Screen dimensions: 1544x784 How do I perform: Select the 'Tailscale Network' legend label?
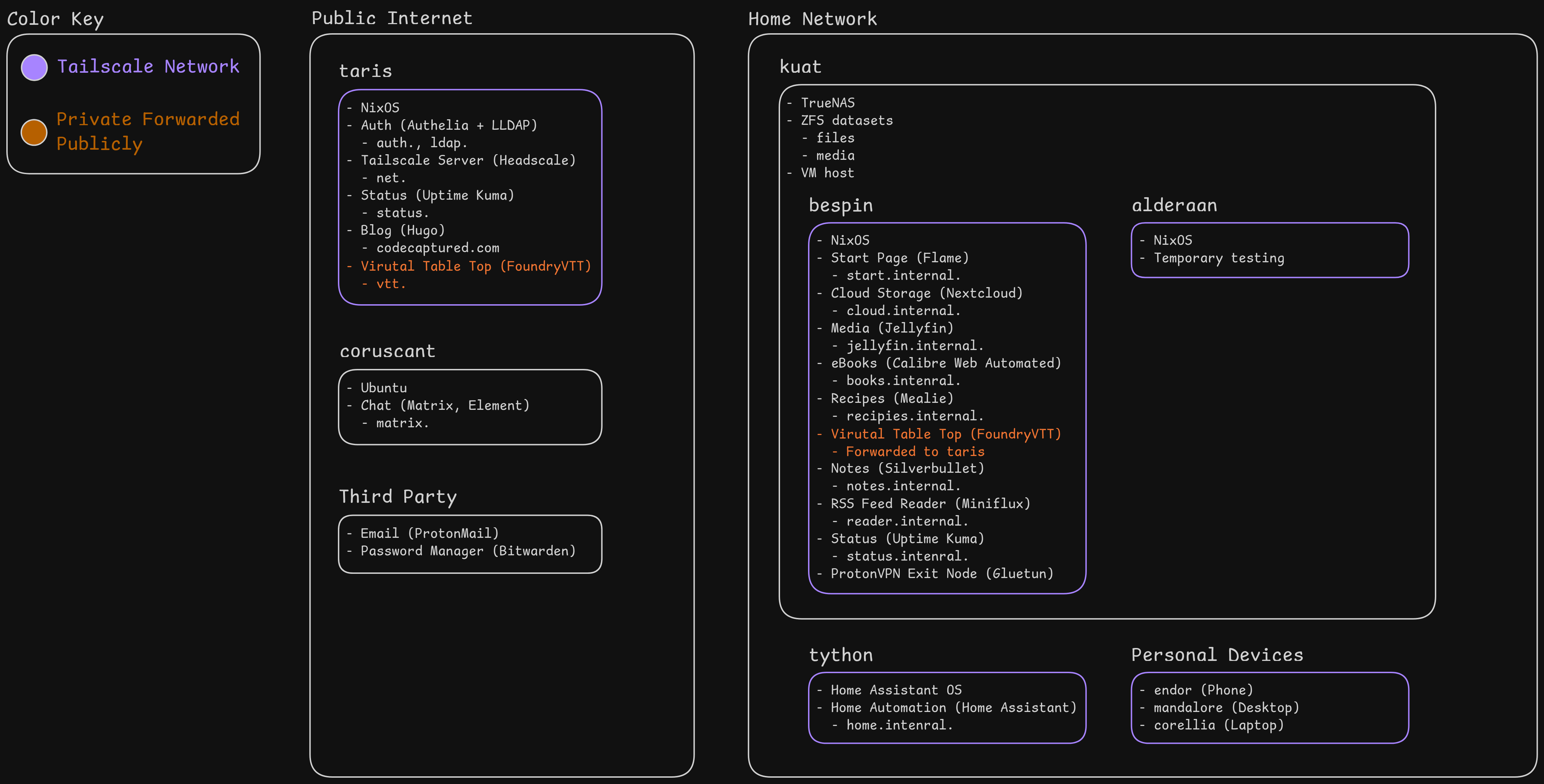(x=148, y=66)
